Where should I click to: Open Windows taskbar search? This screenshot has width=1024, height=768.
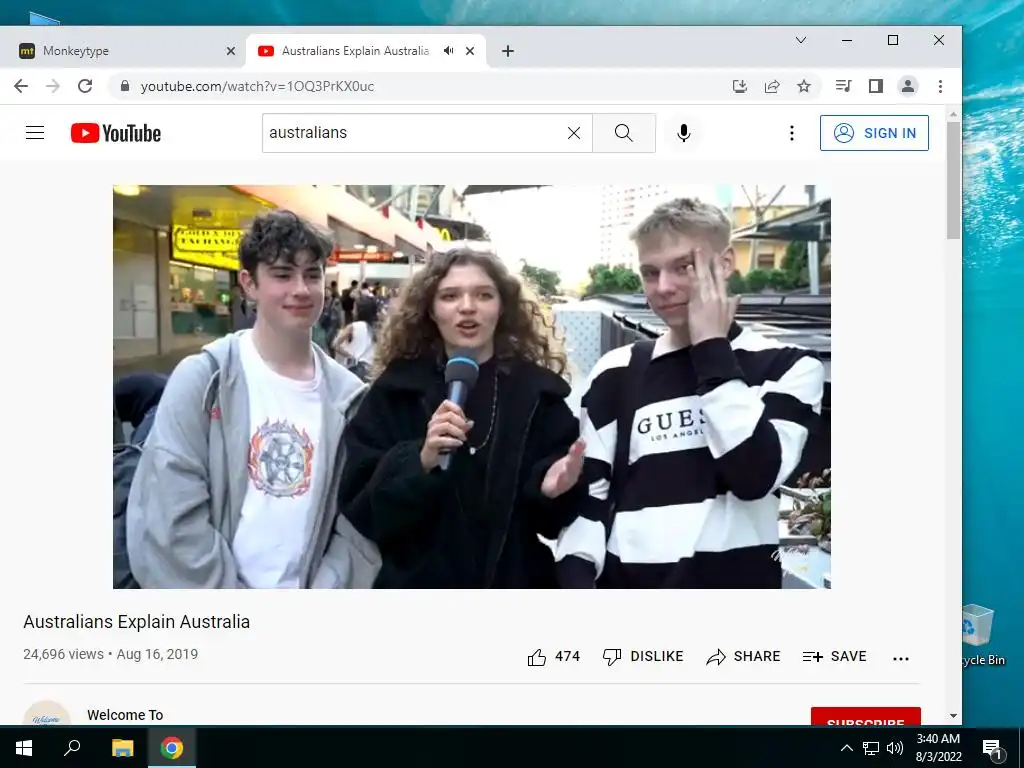(x=72, y=748)
